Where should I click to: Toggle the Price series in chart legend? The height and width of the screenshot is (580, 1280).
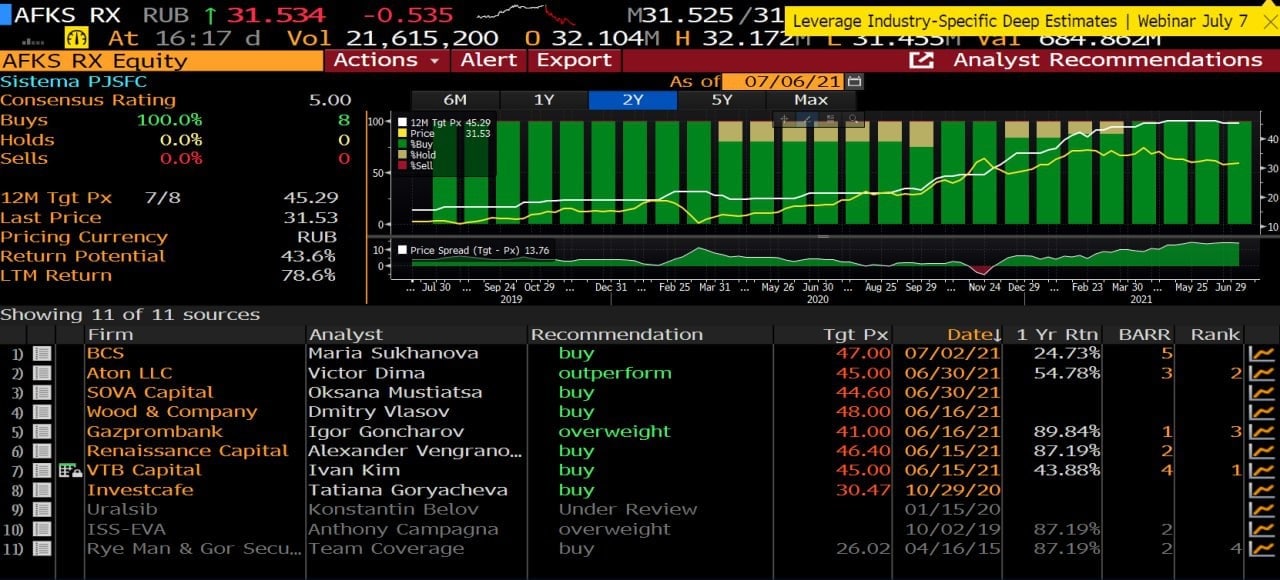pyautogui.click(x=444, y=133)
